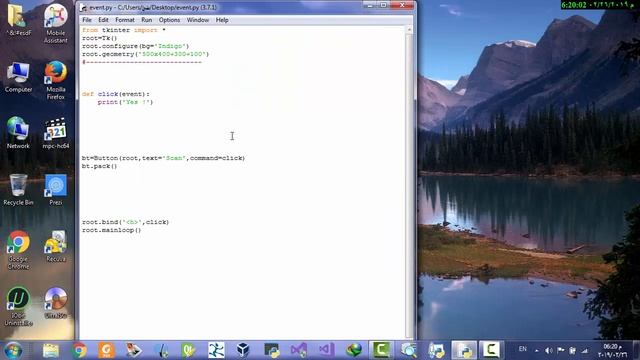The width and height of the screenshot is (640, 360).
Task: Open the VirtualBox cube taskbar icon
Action: tap(243, 350)
